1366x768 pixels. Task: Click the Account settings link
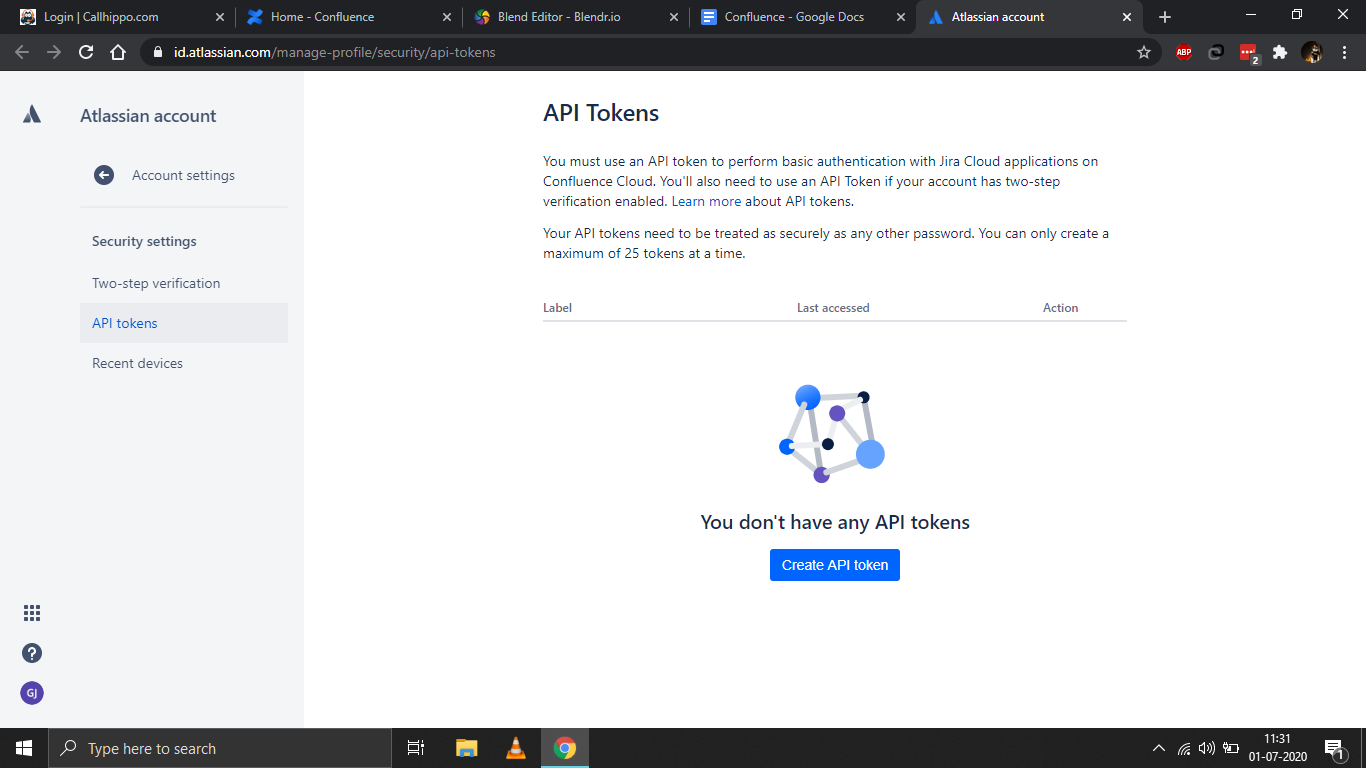coord(183,175)
